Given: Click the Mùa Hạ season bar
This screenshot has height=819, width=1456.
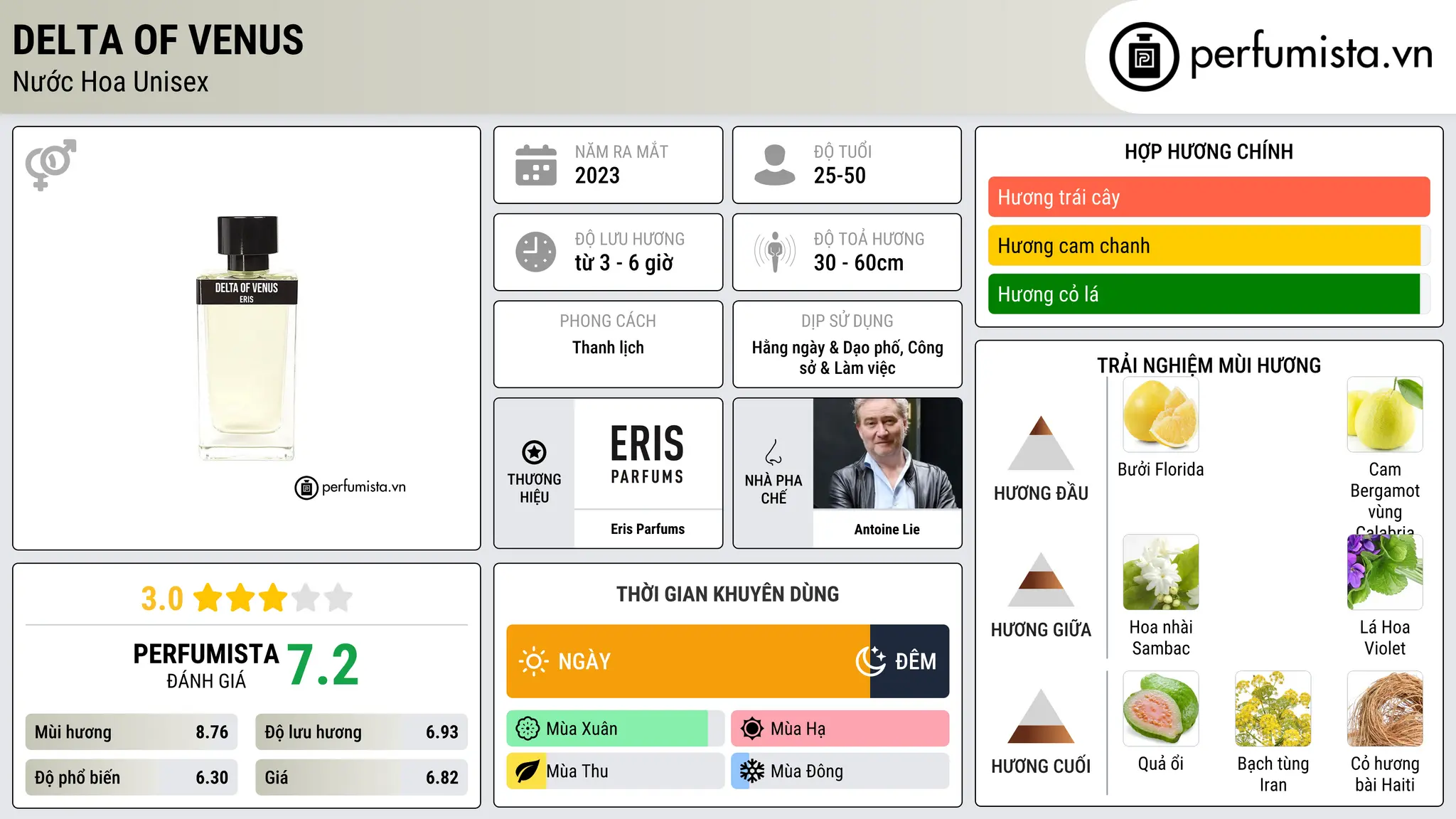Looking at the screenshot, I should coord(840,729).
